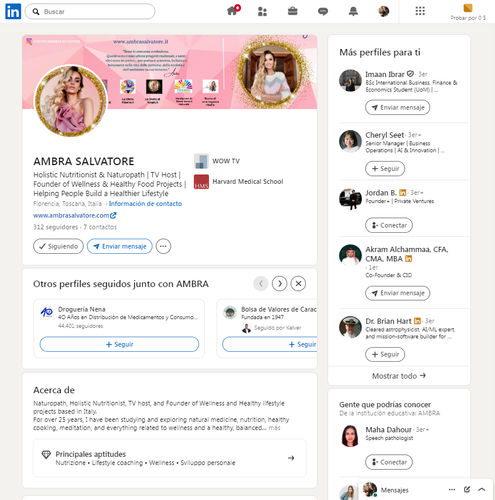
Task: Open 'Principales aptitudes' arrow
Action: 291,458
